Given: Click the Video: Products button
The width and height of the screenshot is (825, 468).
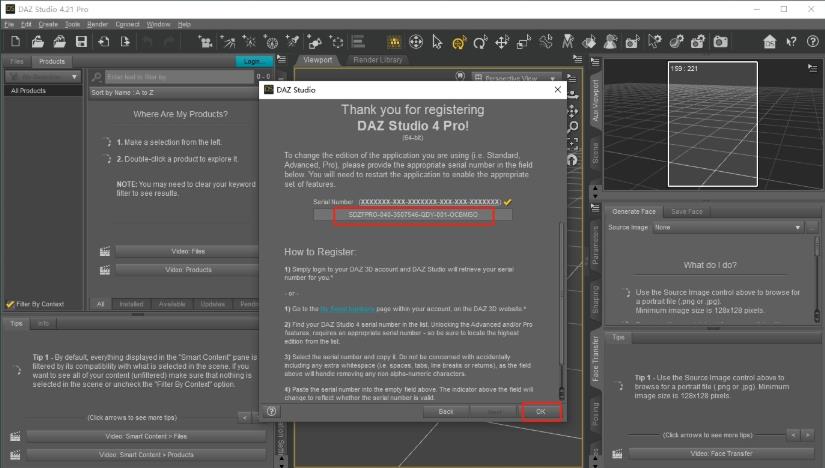Looking at the screenshot, I should pos(188,270).
